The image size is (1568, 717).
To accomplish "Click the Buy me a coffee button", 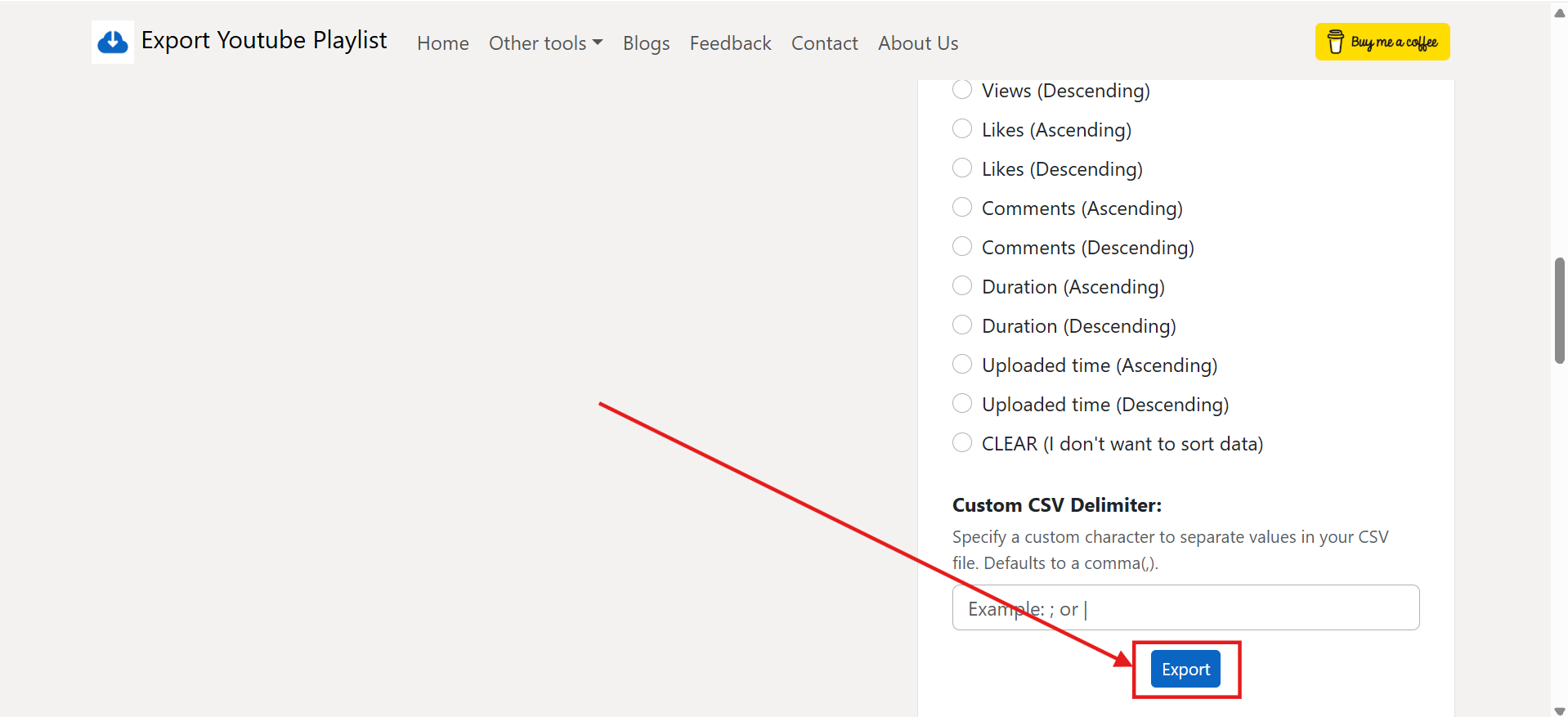I will 1382,42.
